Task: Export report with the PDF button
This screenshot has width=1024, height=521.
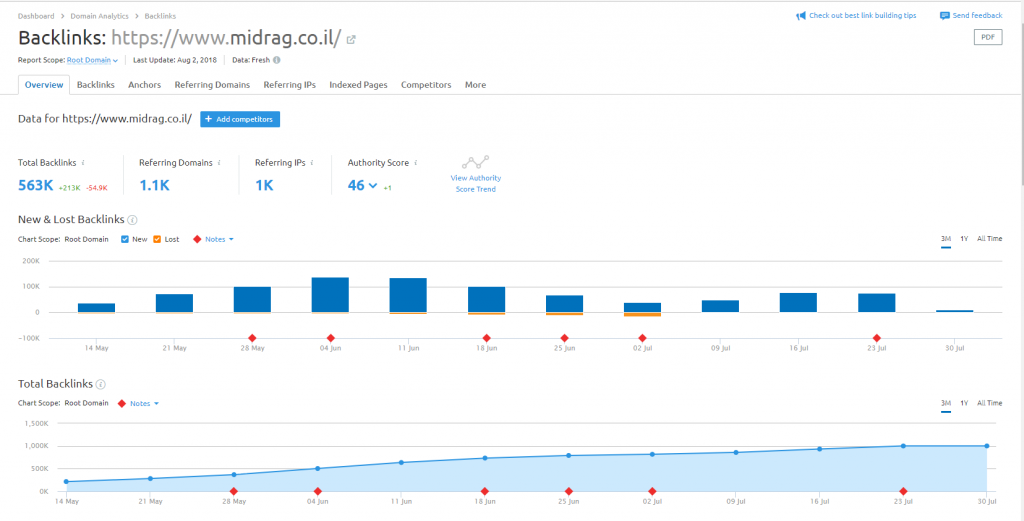Action: coord(987,37)
